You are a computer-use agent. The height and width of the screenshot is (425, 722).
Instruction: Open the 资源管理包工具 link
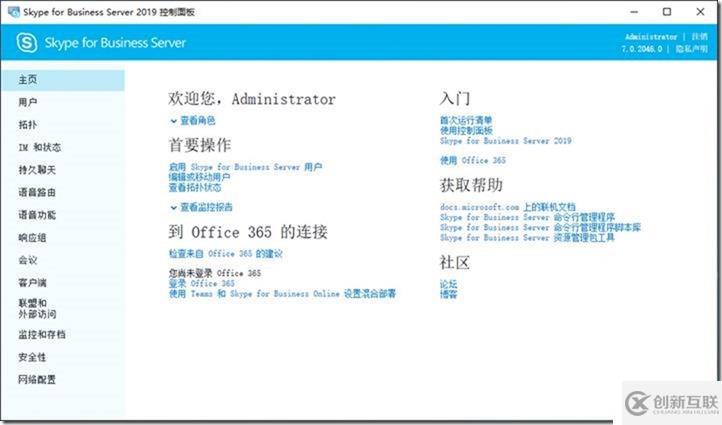coord(527,238)
